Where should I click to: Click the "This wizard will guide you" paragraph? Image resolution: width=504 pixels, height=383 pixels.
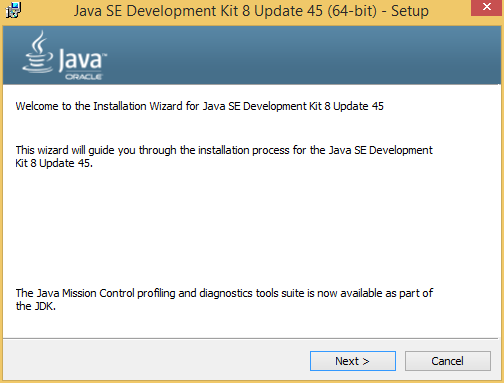[x=224, y=156]
